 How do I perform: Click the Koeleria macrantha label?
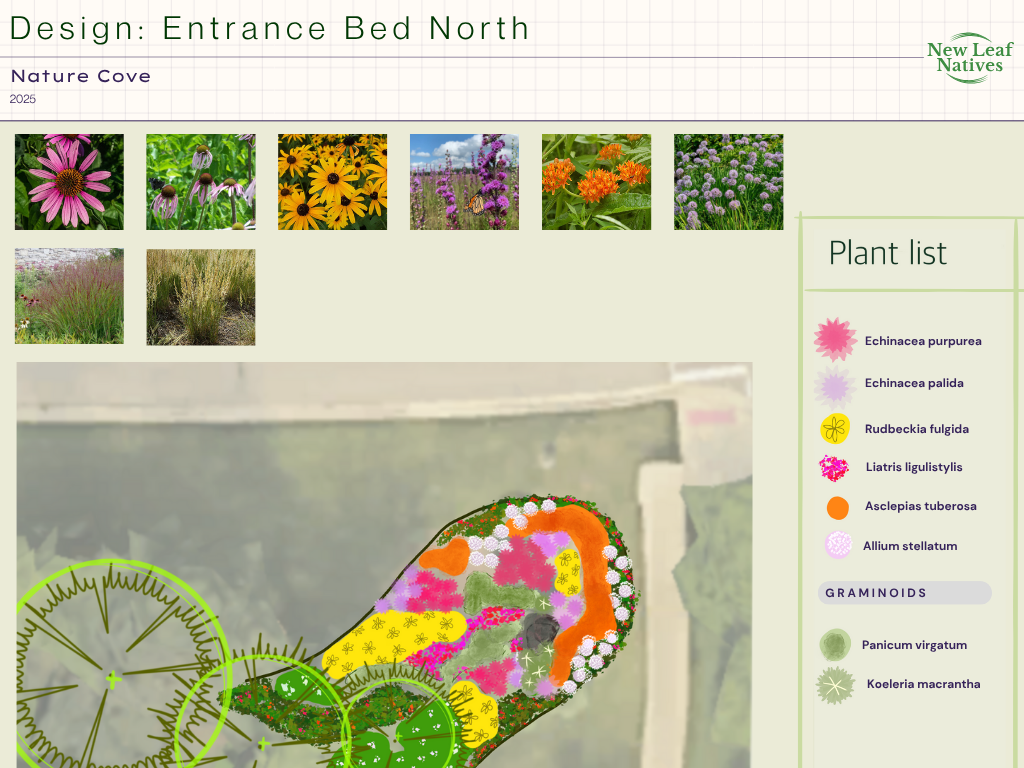tap(923, 684)
